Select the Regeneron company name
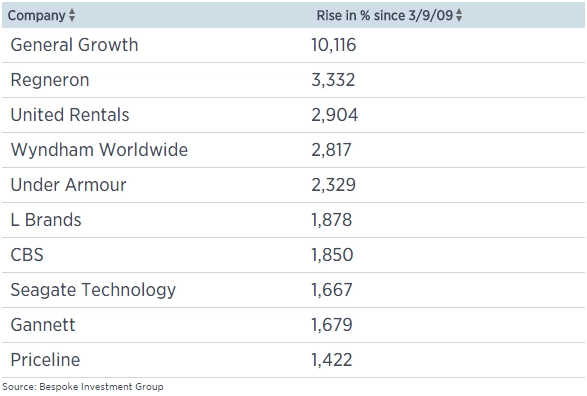 pos(50,80)
